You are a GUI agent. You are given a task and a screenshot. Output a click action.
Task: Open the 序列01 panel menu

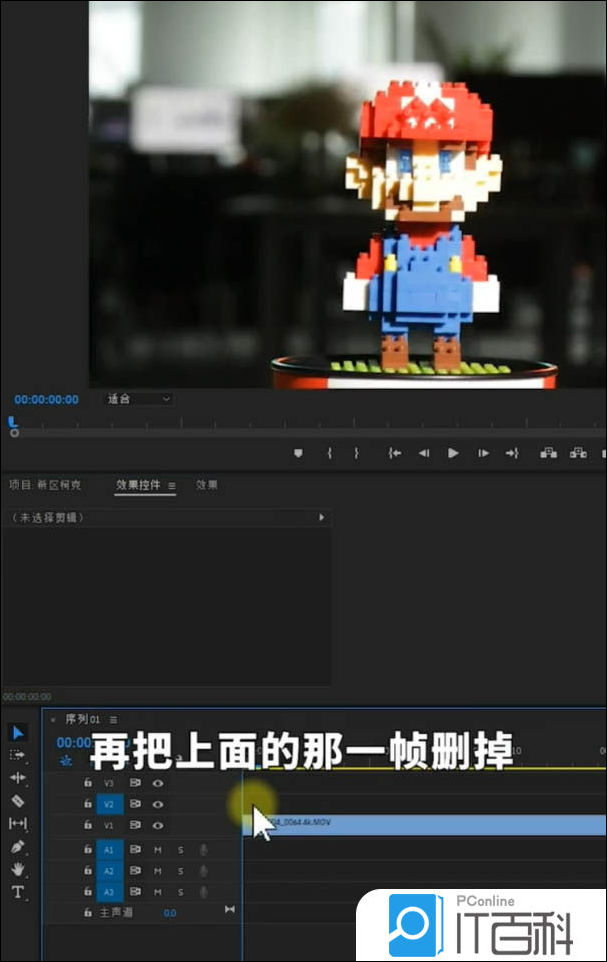114,719
